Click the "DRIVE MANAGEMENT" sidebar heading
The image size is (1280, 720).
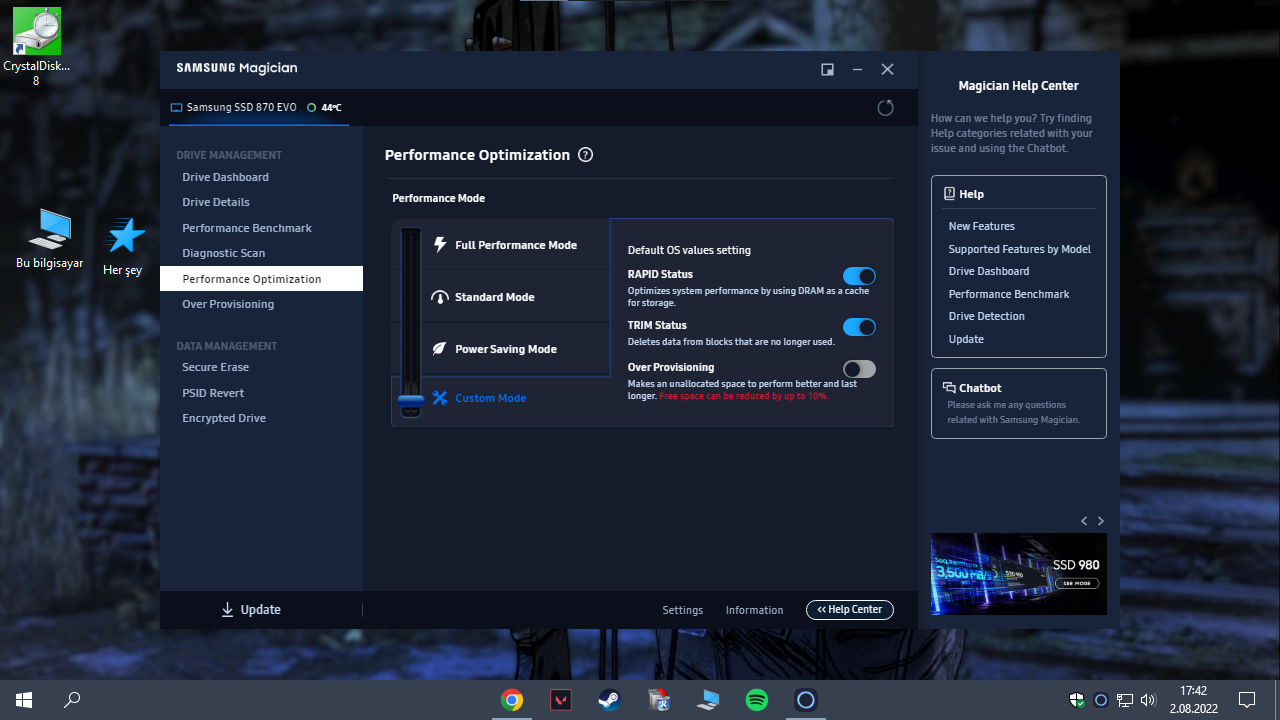[229, 155]
